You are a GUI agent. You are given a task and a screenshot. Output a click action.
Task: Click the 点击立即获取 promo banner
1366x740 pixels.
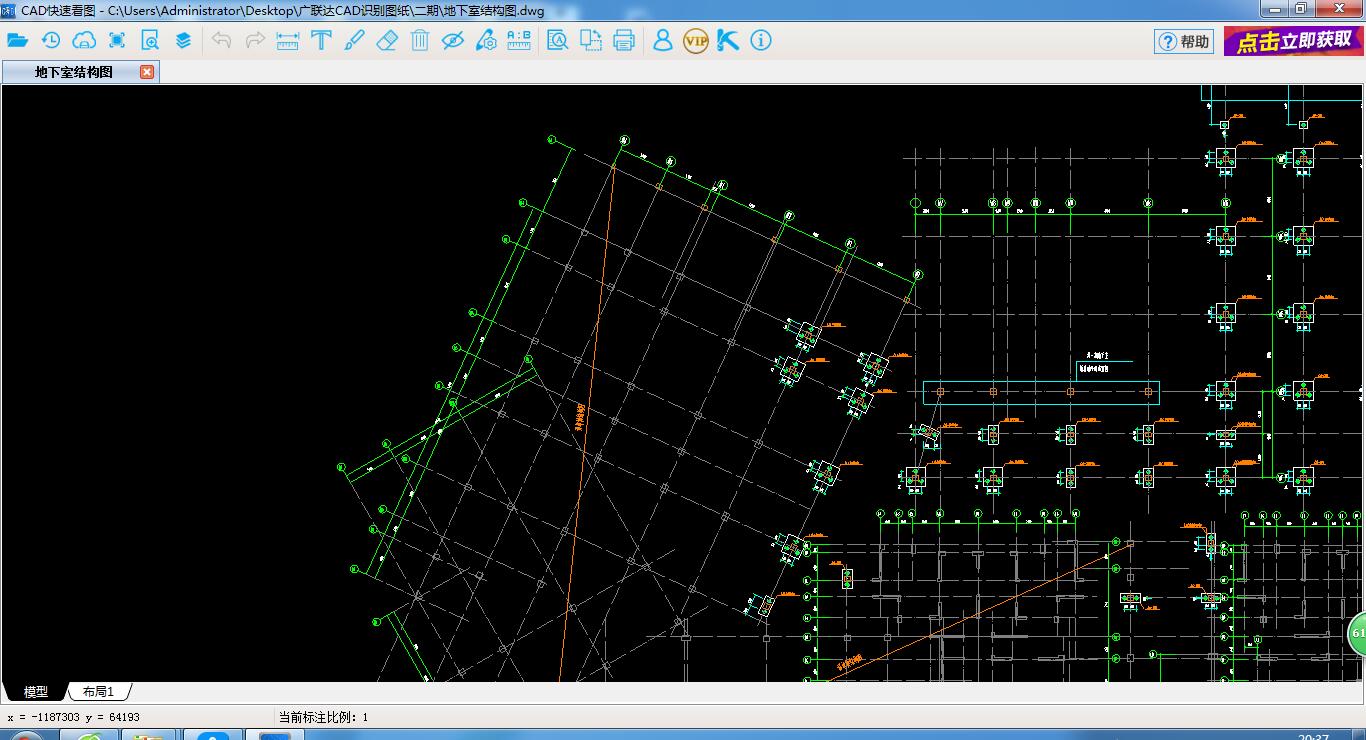(x=1294, y=41)
